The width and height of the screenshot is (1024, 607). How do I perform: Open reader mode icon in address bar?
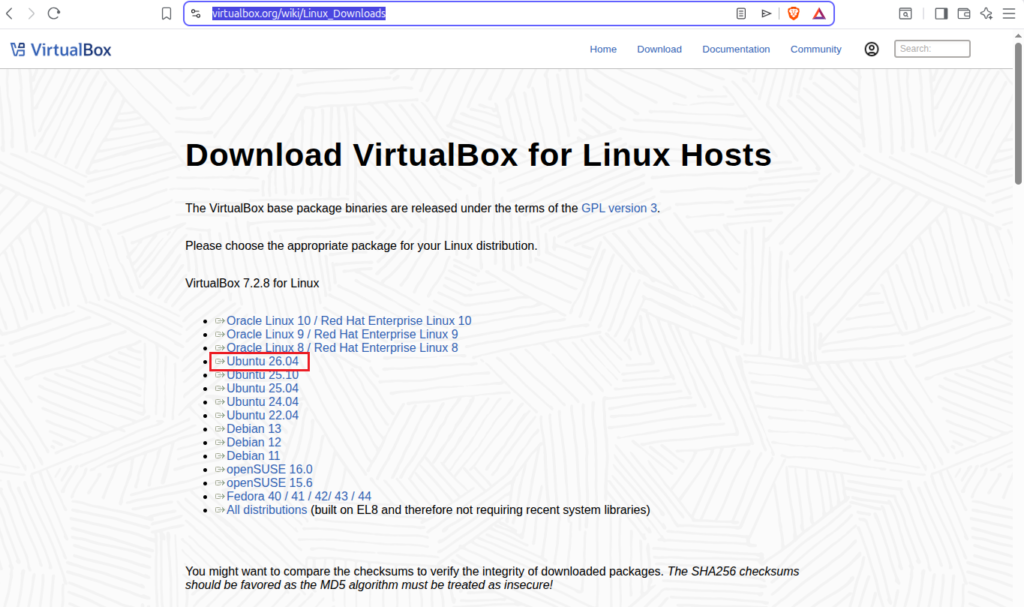point(741,13)
